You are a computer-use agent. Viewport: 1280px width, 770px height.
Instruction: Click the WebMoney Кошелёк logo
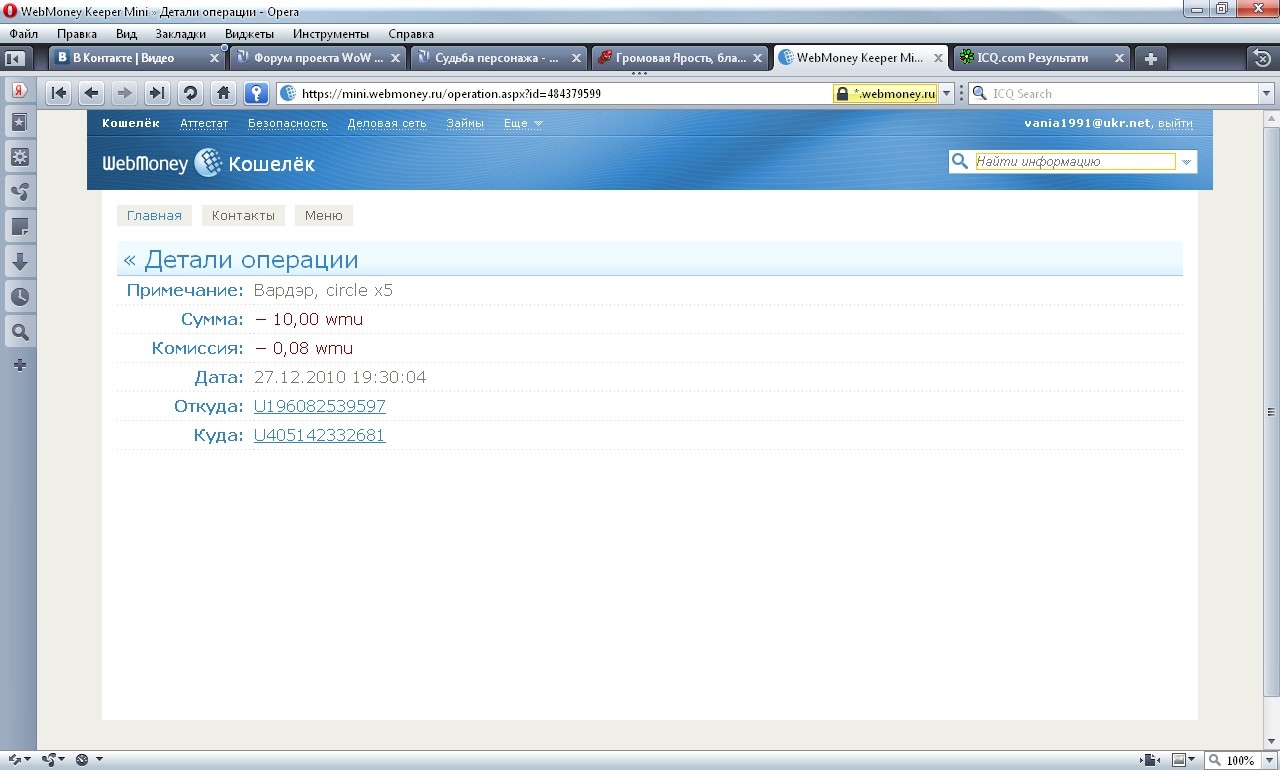click(208, 163)
